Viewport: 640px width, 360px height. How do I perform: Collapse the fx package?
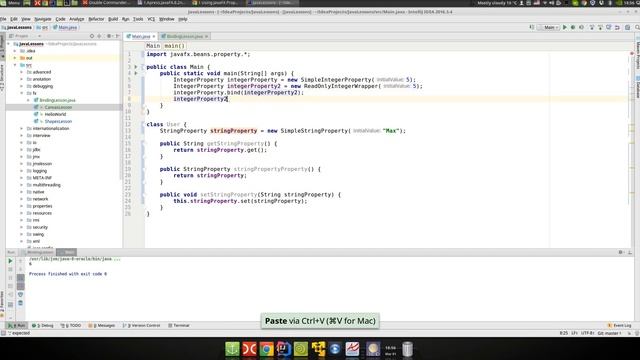pos(22,93)
